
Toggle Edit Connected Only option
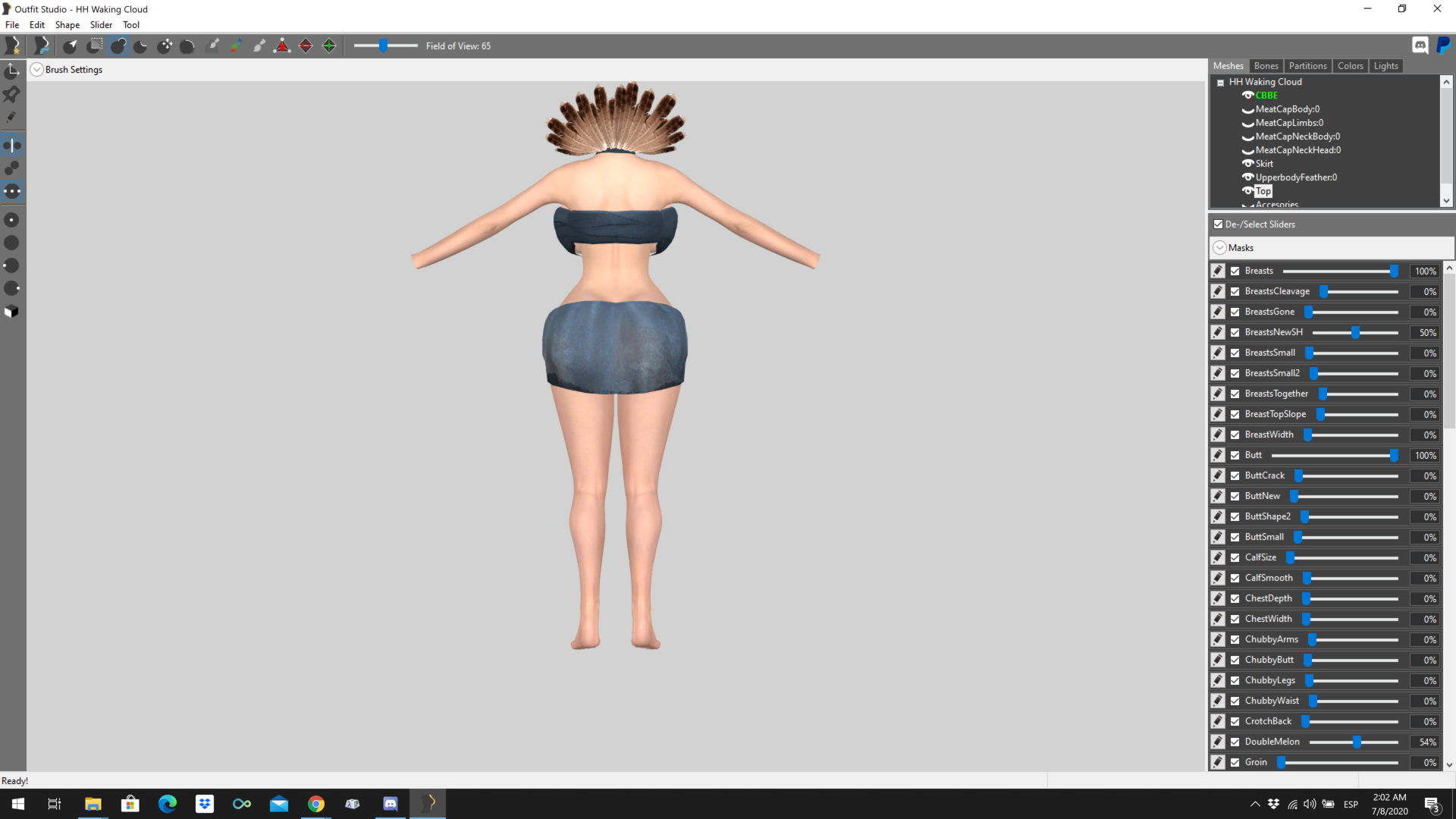pos(12,168)
